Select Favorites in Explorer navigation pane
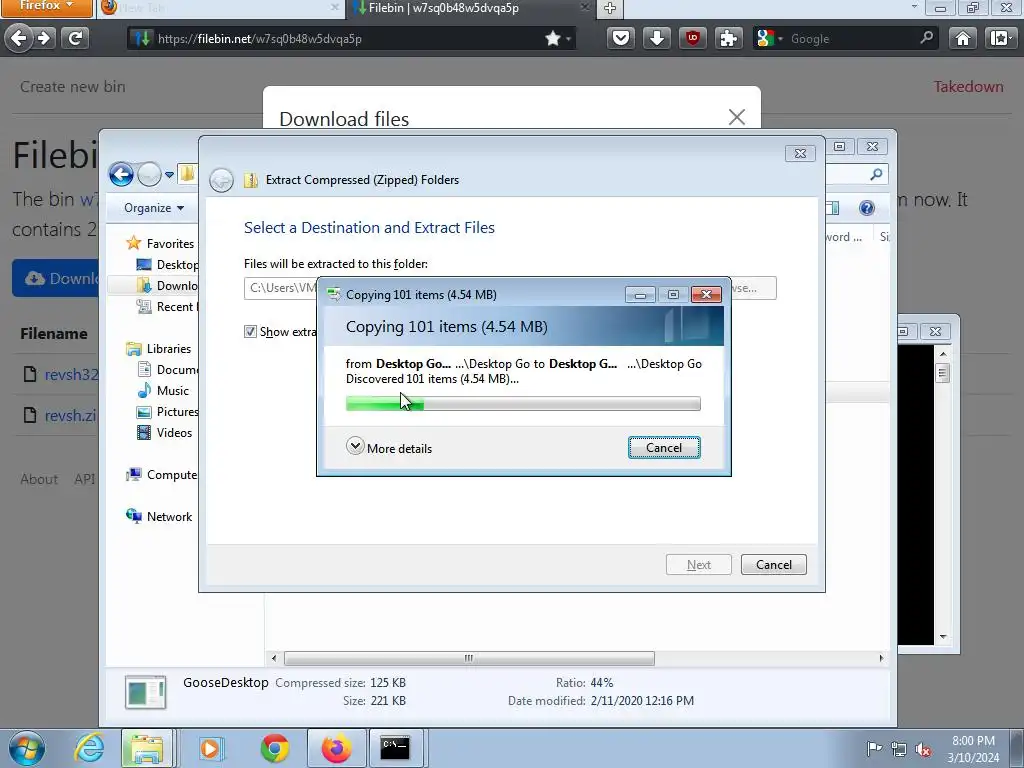 (170, 244)
